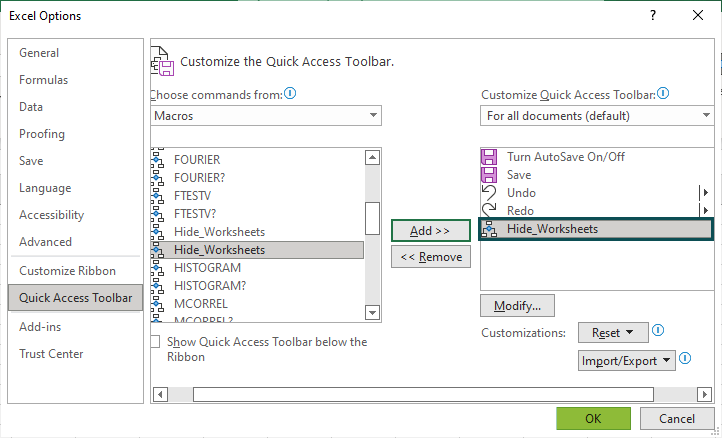
Task: Click the Customize Quick Access Toolbar header icon
Action: click(x=162, y=61)
